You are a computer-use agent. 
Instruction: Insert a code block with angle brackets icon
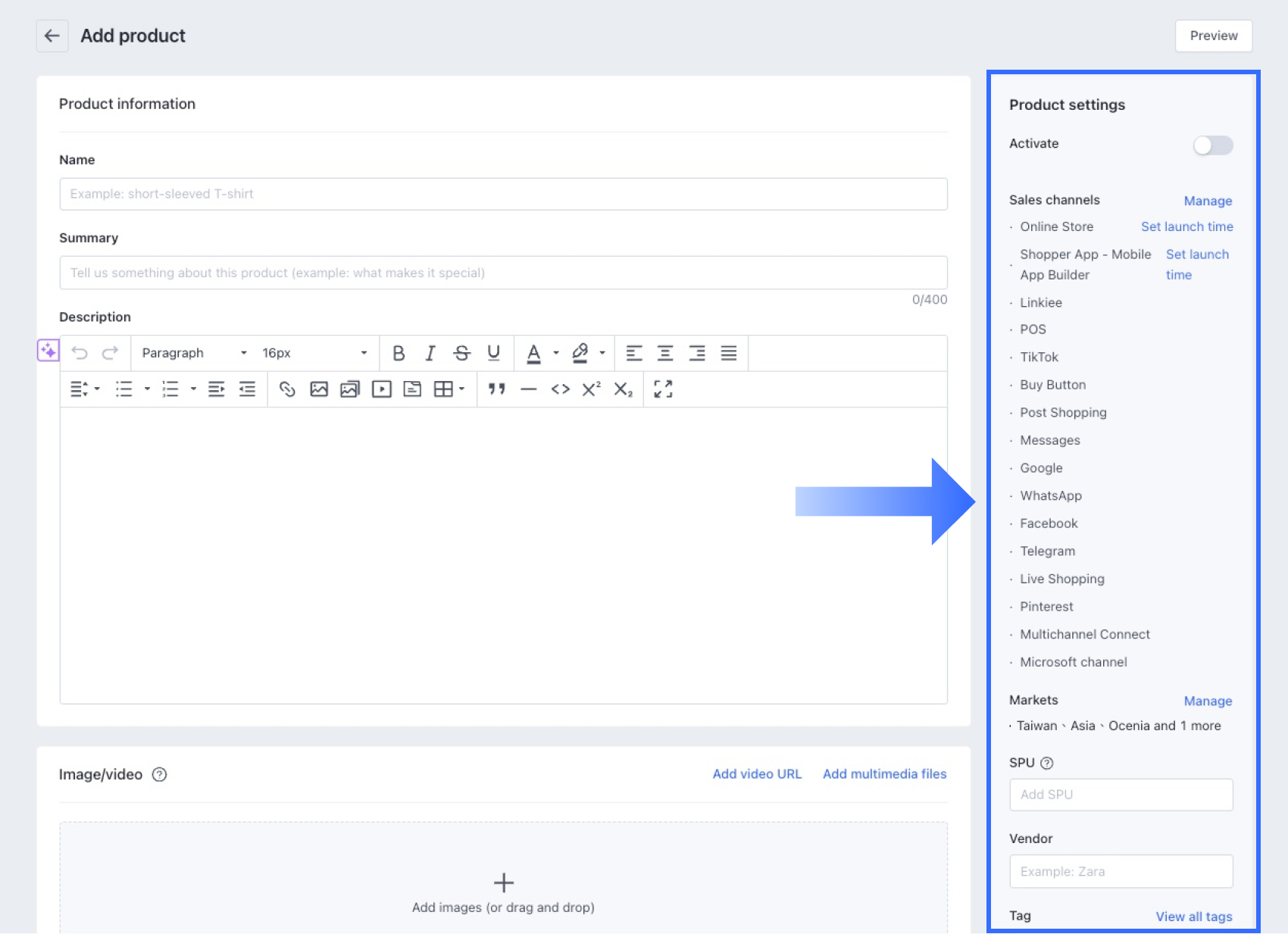click(x=560, y=389)
